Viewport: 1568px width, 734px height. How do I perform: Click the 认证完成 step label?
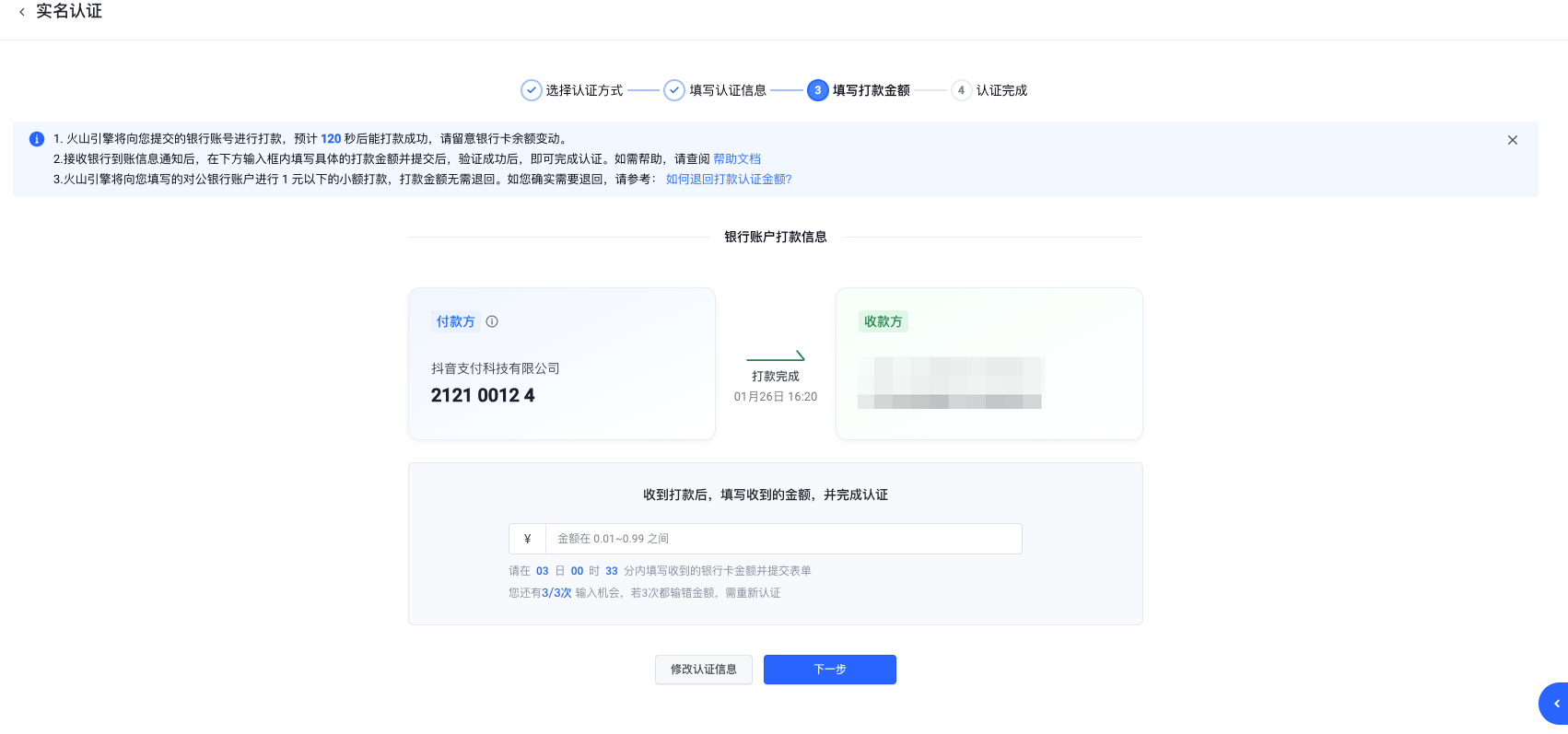point(1001,90)
